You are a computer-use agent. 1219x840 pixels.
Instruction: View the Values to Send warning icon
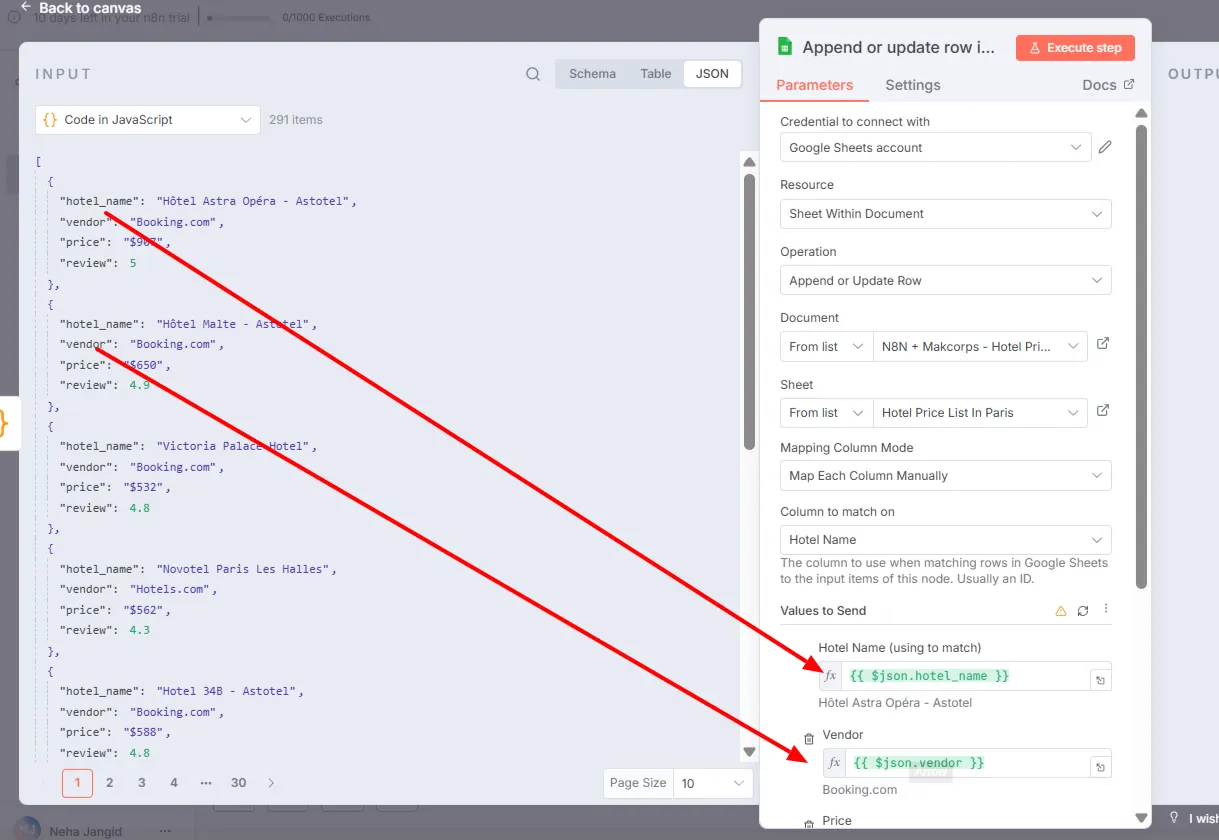coord(1061,611)
